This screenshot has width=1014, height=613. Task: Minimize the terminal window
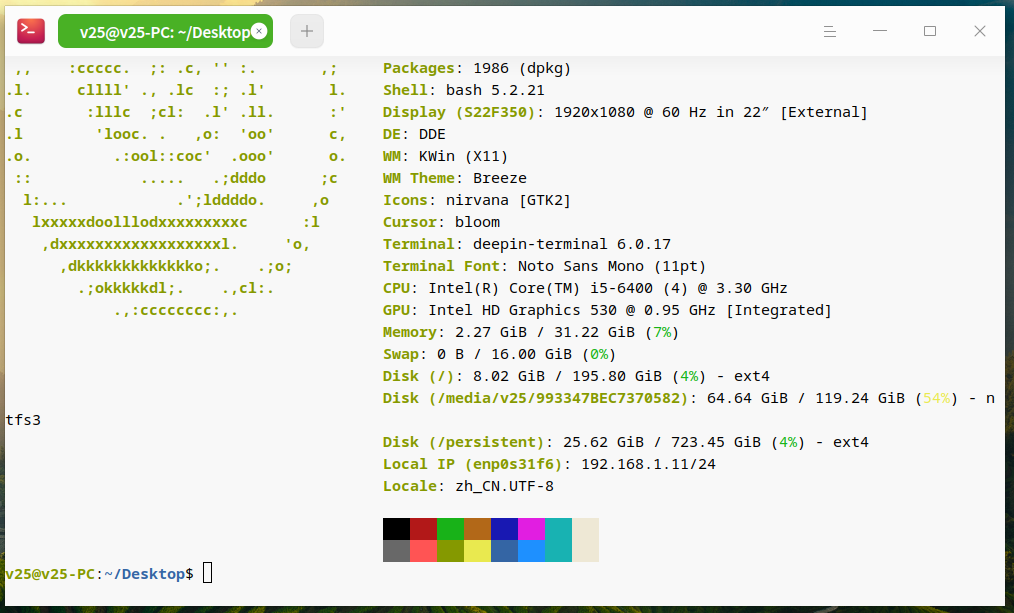coord(879,31)
